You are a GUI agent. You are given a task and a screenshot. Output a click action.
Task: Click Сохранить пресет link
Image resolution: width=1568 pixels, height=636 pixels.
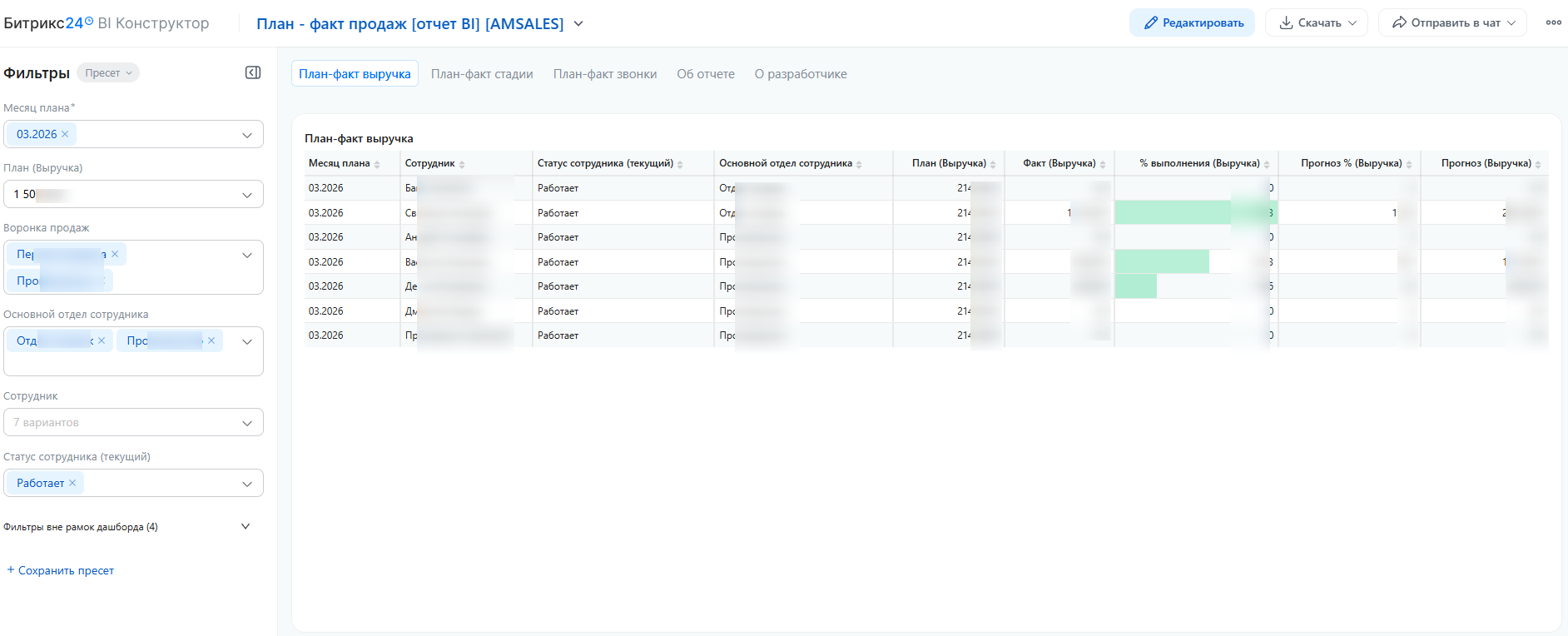[x=61, y=570]
